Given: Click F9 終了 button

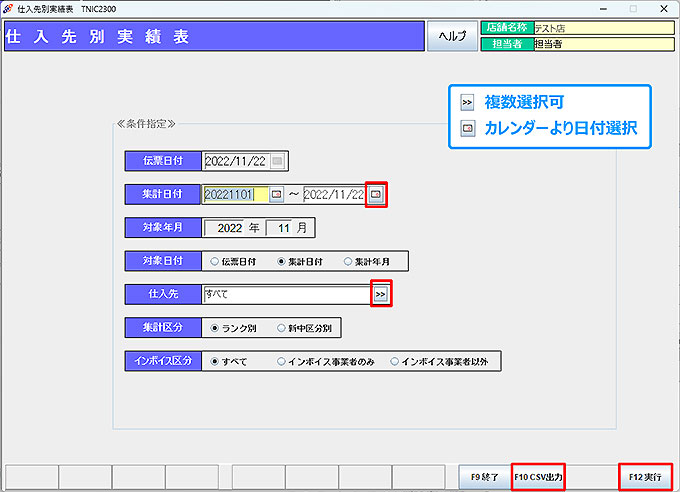Looking at the screenshot, I should (x=485, y=477).
